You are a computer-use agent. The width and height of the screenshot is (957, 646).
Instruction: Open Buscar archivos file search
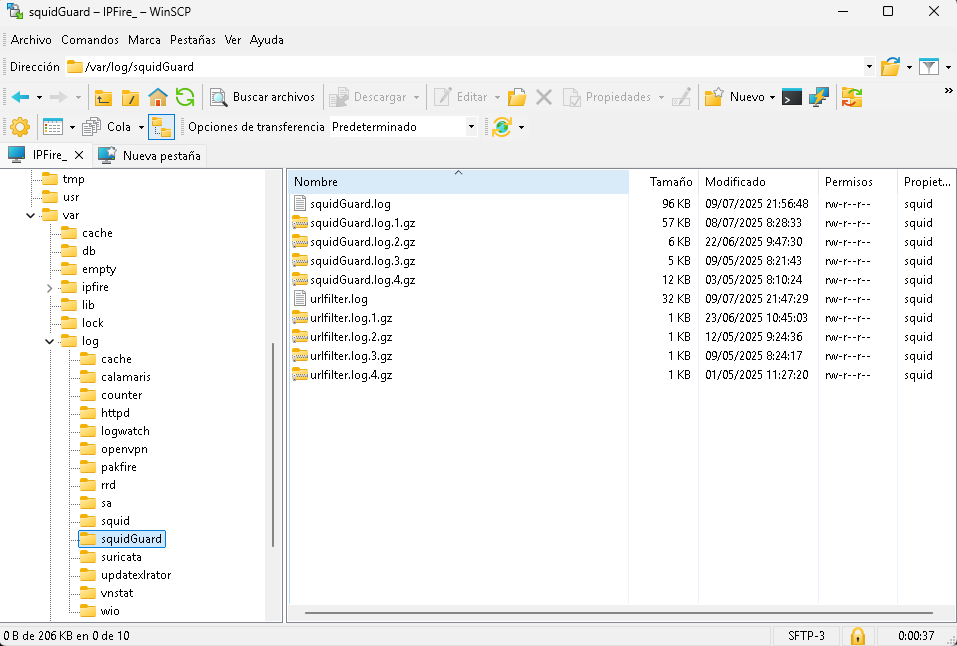pos(262,97)
